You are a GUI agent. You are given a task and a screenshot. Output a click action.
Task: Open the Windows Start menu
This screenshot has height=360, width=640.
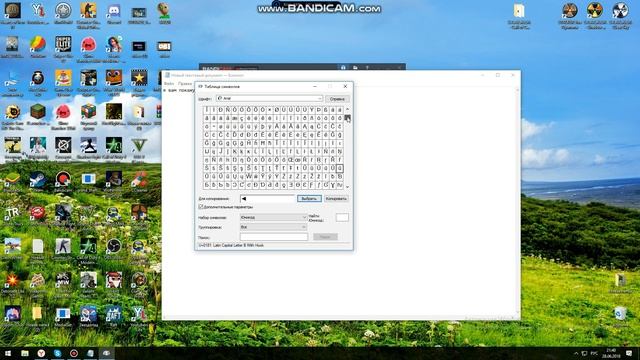click(x=8, y=353)
